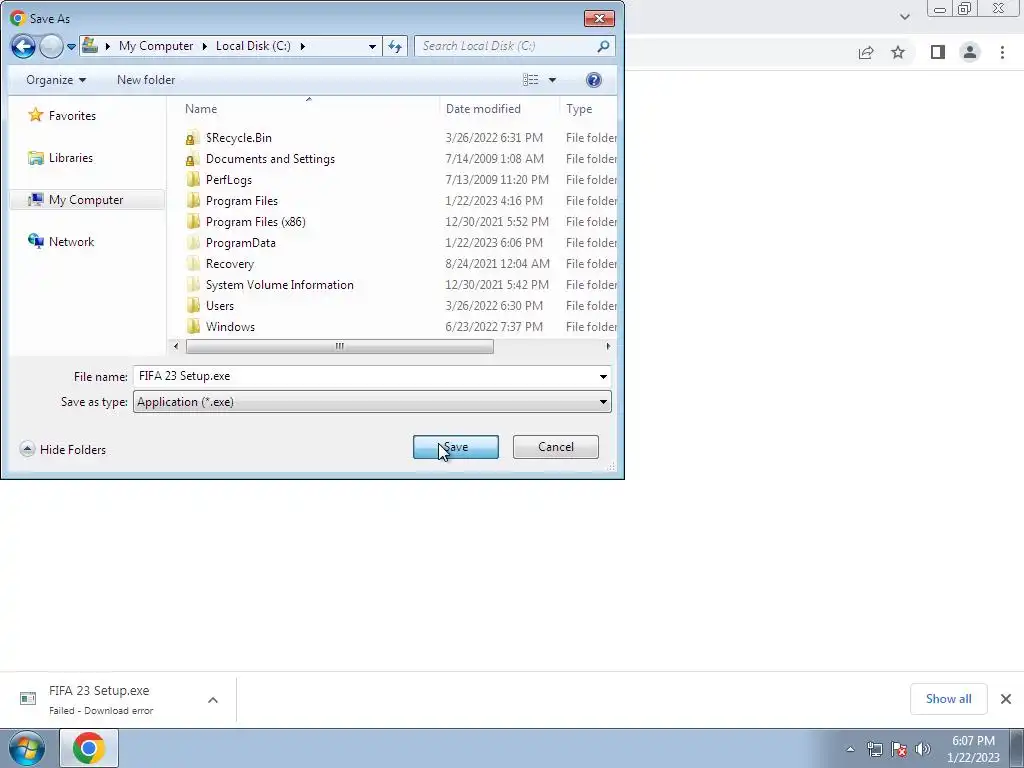Image resolution: width=1024 pixels, height=768 pixels.
Task: Select Network in the navigation pane
Action: click(71, 242)
